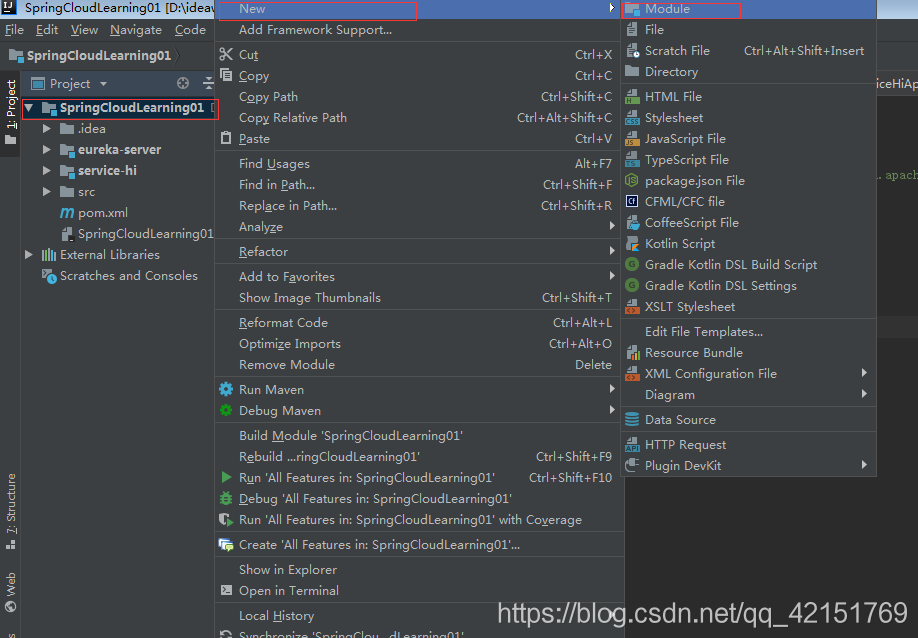Screen dimensions: 918x638
Task: Select Build Module 'SpringCloudLearning01'
Action: 418,435
